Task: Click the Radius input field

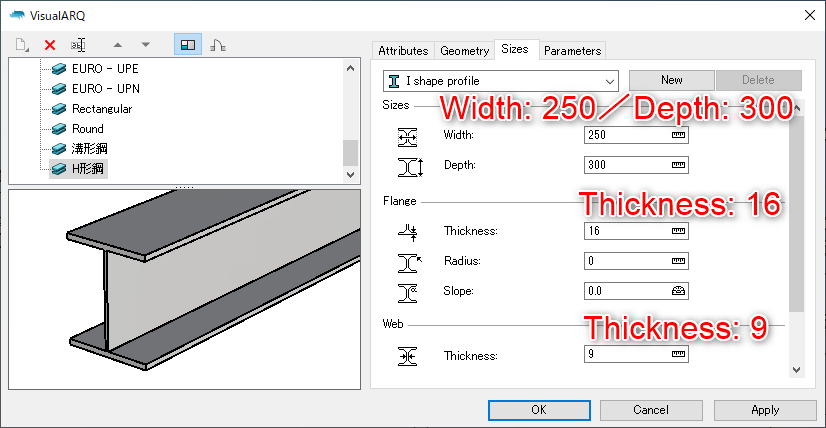Action: [636, 261]
